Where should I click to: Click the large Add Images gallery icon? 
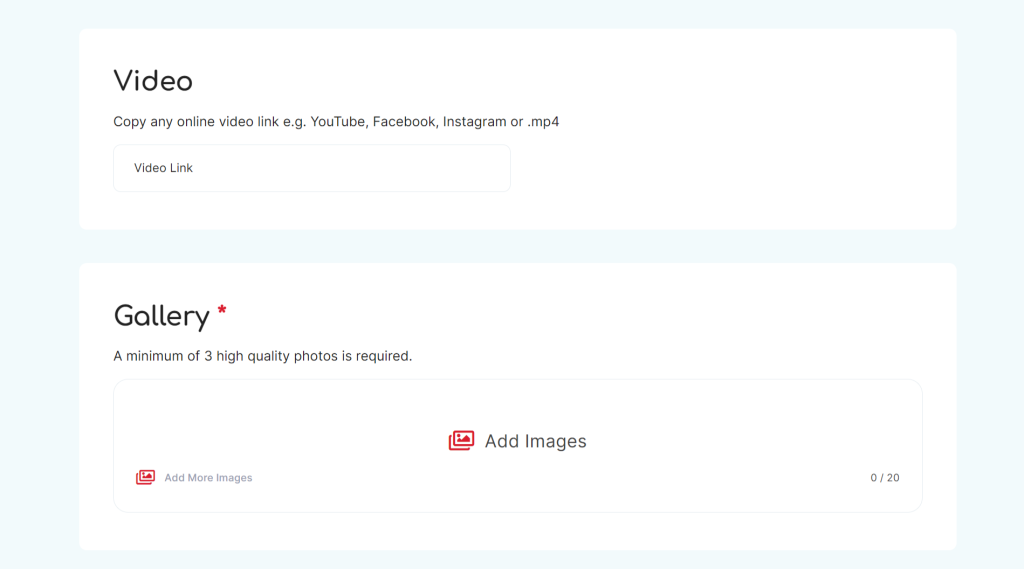click(461, 440)
